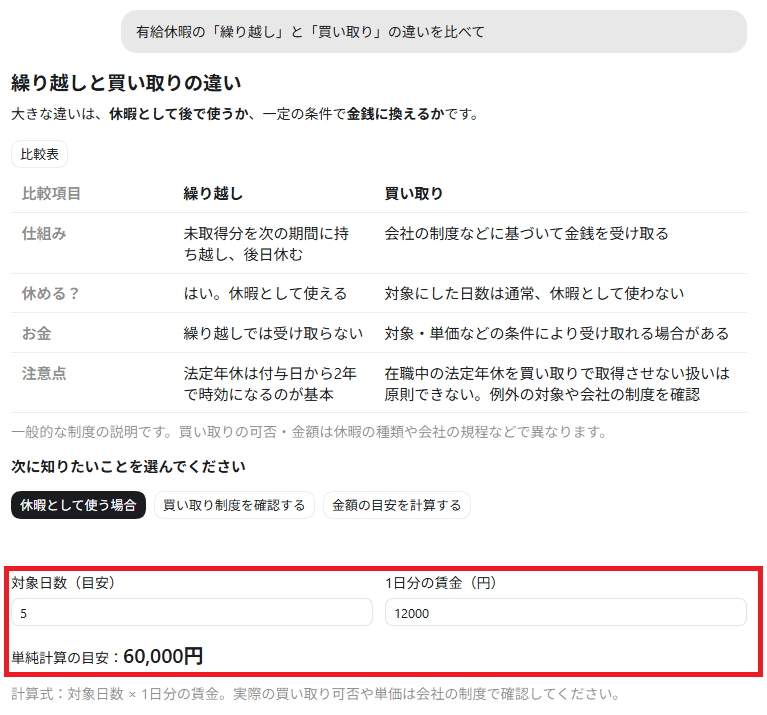This screenshot has width=767, height=715.
Task: Click the 比較項目 column header
Action: 51,194
